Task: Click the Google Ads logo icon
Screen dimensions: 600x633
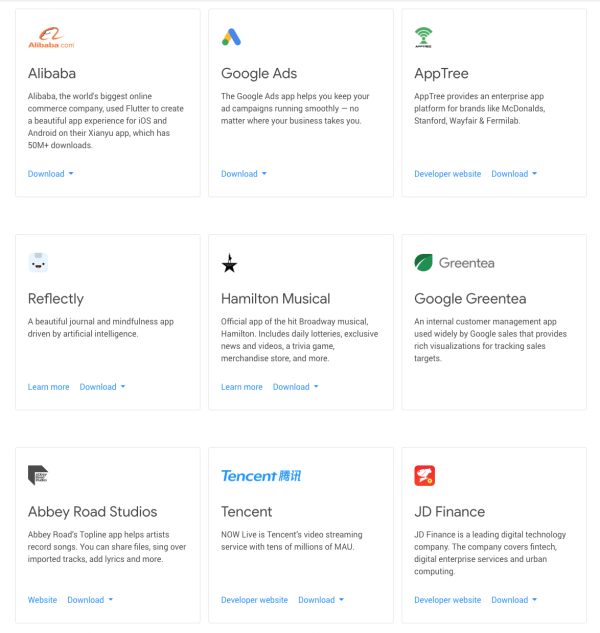Action: tap(231, 37)
